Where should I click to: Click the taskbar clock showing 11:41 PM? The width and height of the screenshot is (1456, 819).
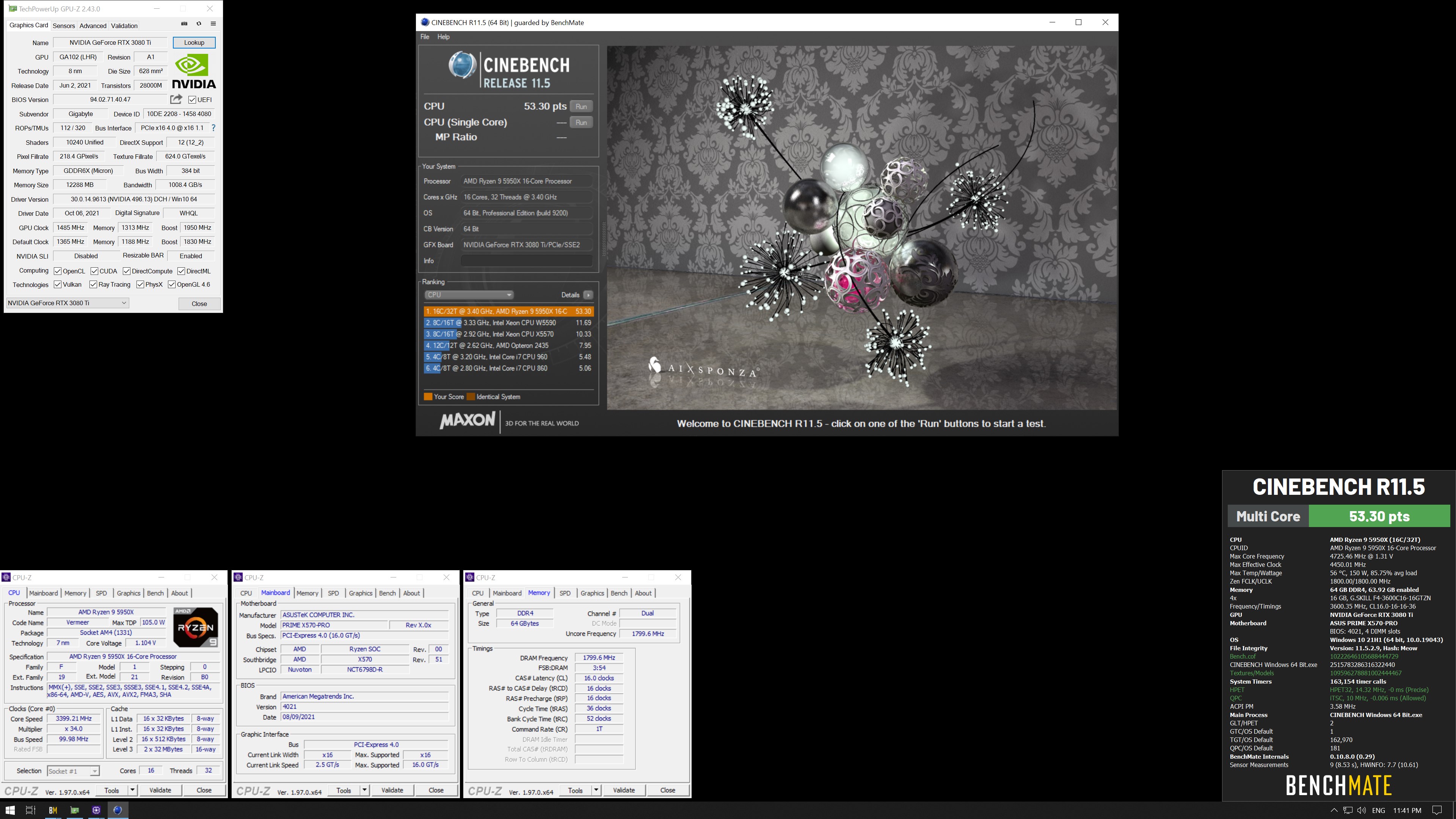pyautogui.click(x=1407, y=811)
